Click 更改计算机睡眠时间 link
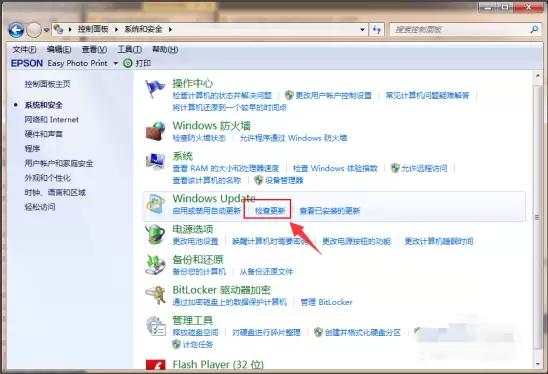This screenshot has height=374, width=548. pyautogui.click(x=439, y=241)
